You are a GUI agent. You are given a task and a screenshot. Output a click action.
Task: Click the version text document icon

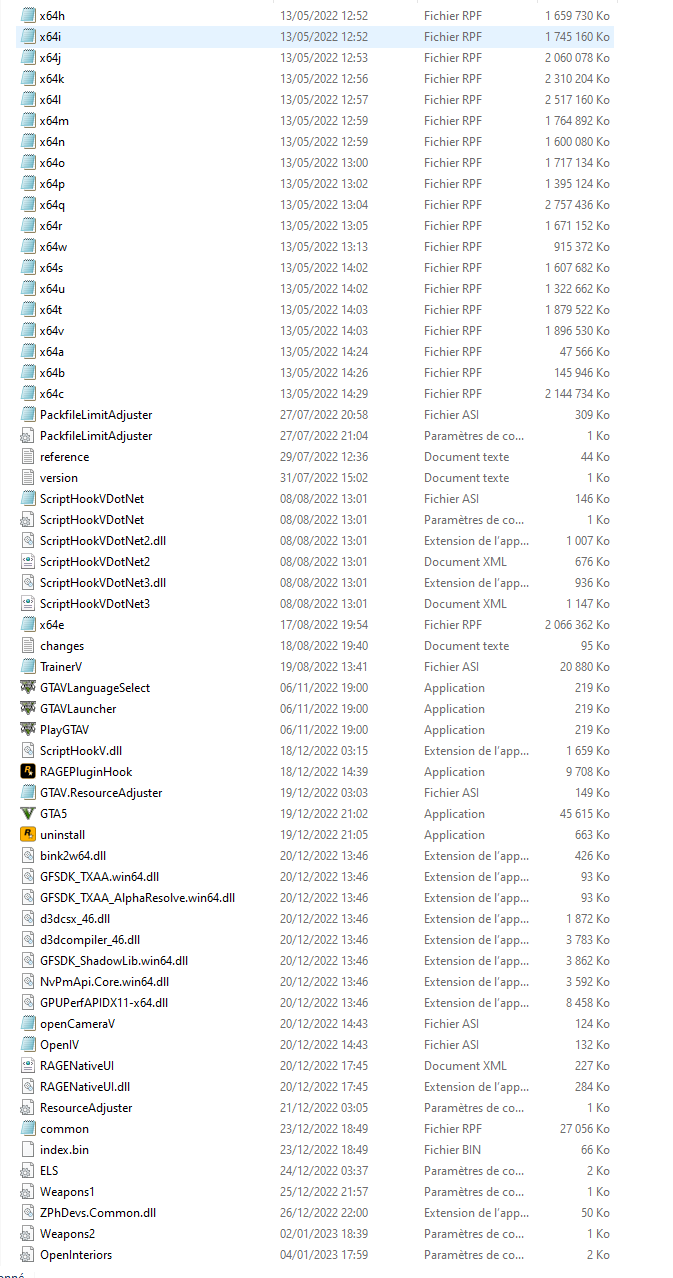click(28, 477)
